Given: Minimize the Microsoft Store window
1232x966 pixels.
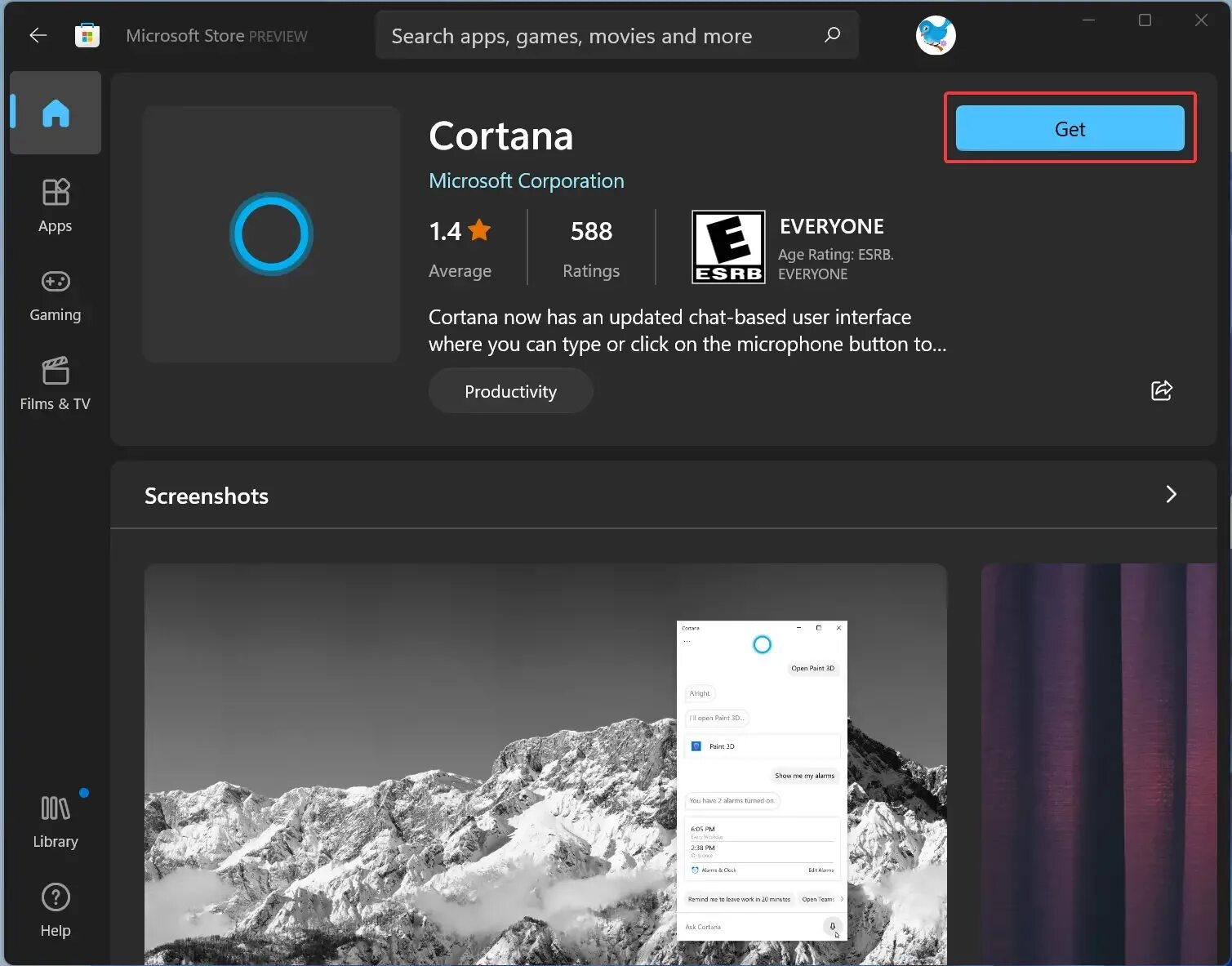Looking at the screenshot, I should [x=1088, y=20].
